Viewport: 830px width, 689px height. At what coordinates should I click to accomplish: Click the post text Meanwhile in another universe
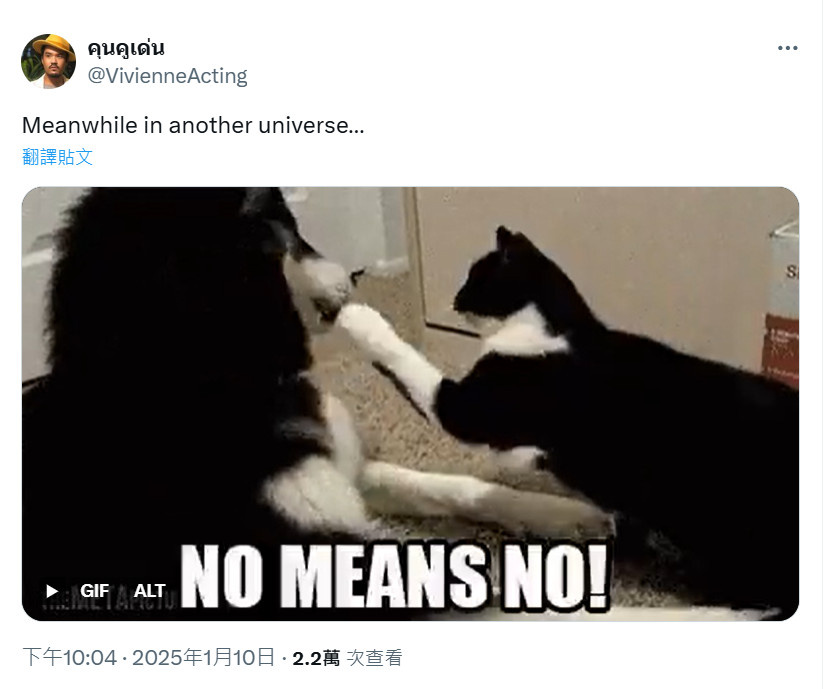pyautogui.click(x=193, y=125)
